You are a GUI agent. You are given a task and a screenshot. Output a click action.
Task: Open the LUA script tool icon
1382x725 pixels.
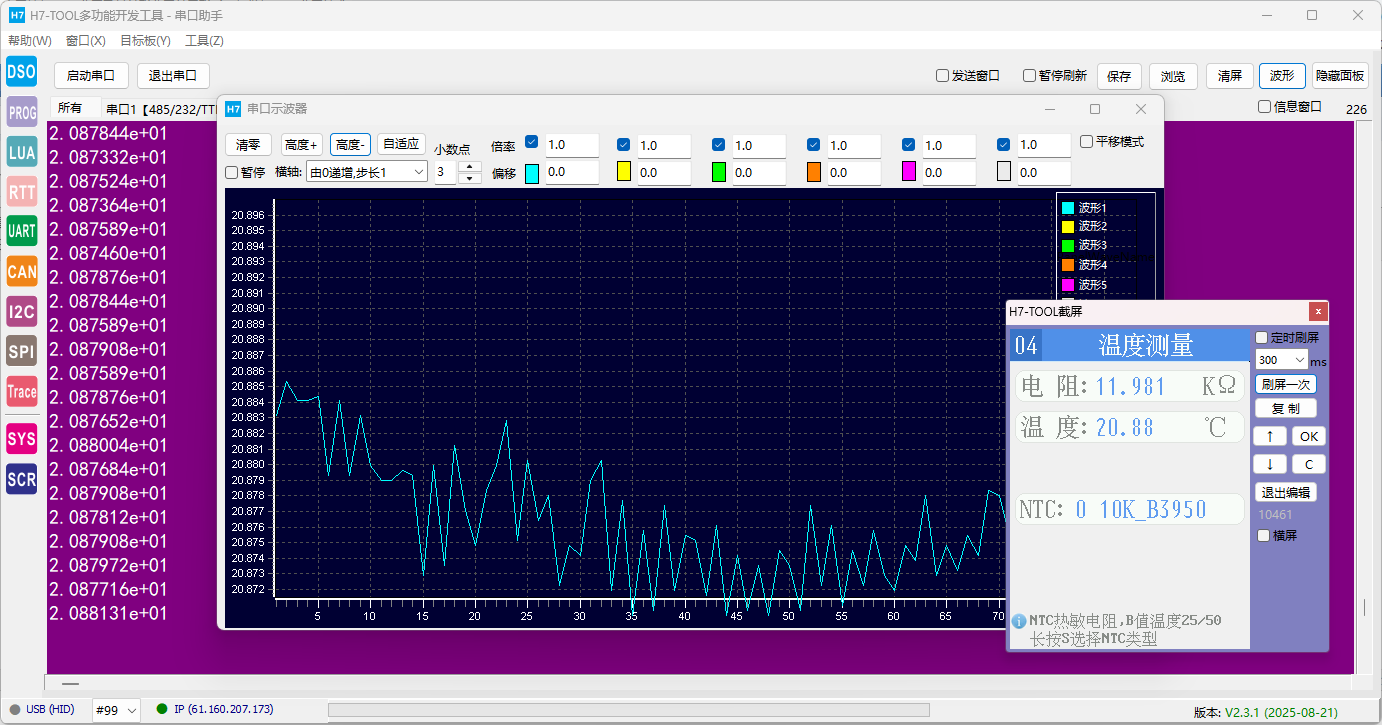coord(21,152)
